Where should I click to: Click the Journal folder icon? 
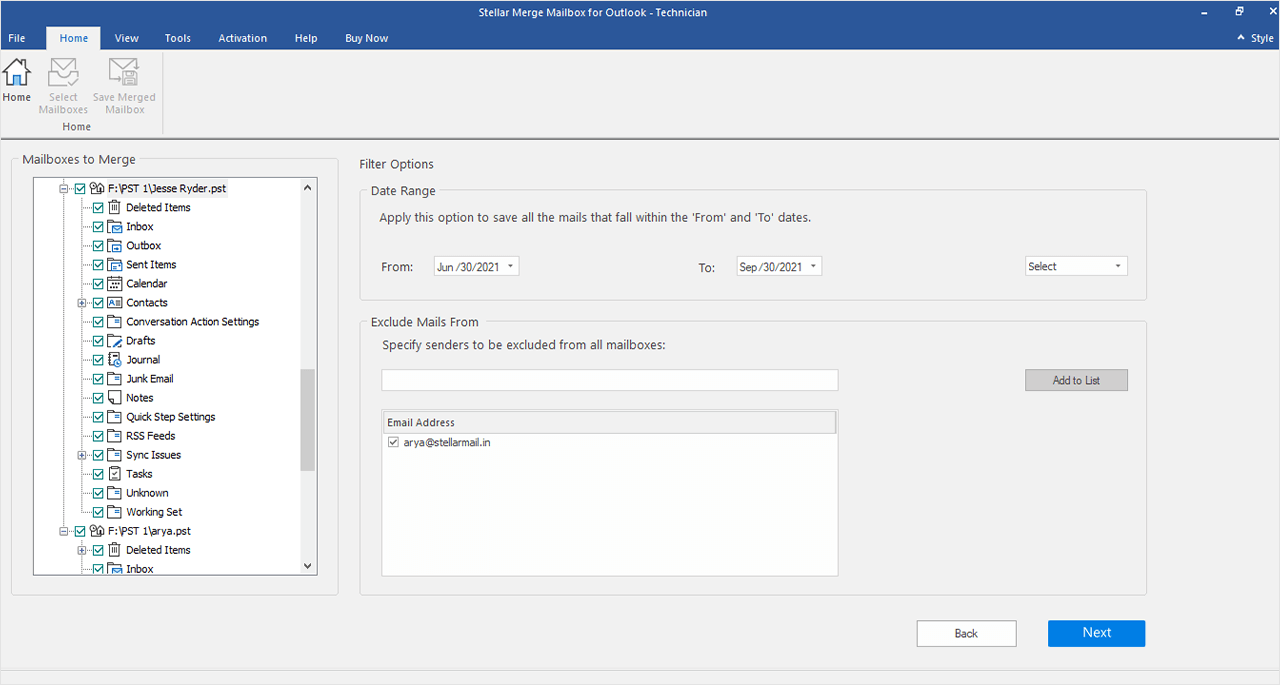(115, 359)
